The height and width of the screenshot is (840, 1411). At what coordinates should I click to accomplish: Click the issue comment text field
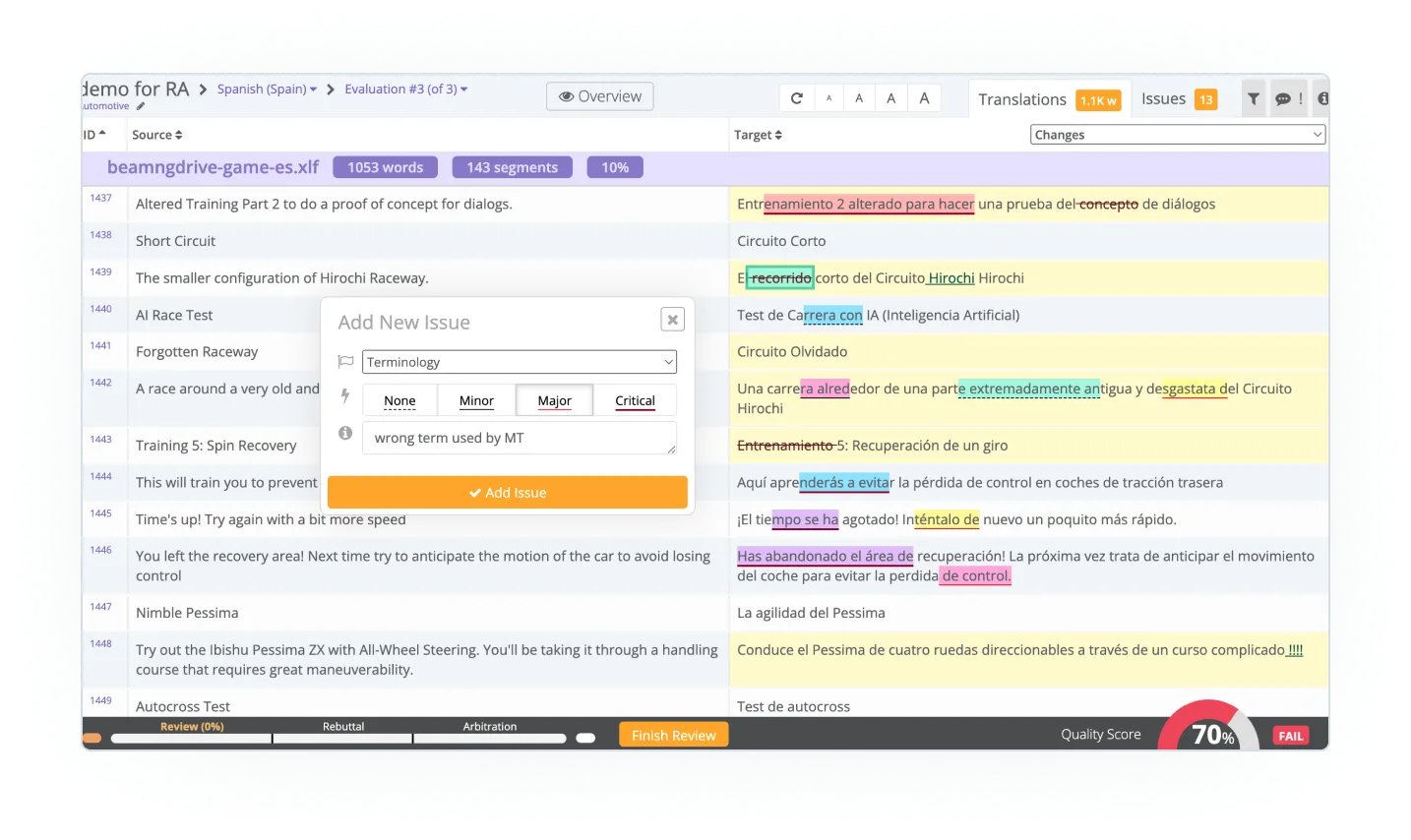point(520,438)
